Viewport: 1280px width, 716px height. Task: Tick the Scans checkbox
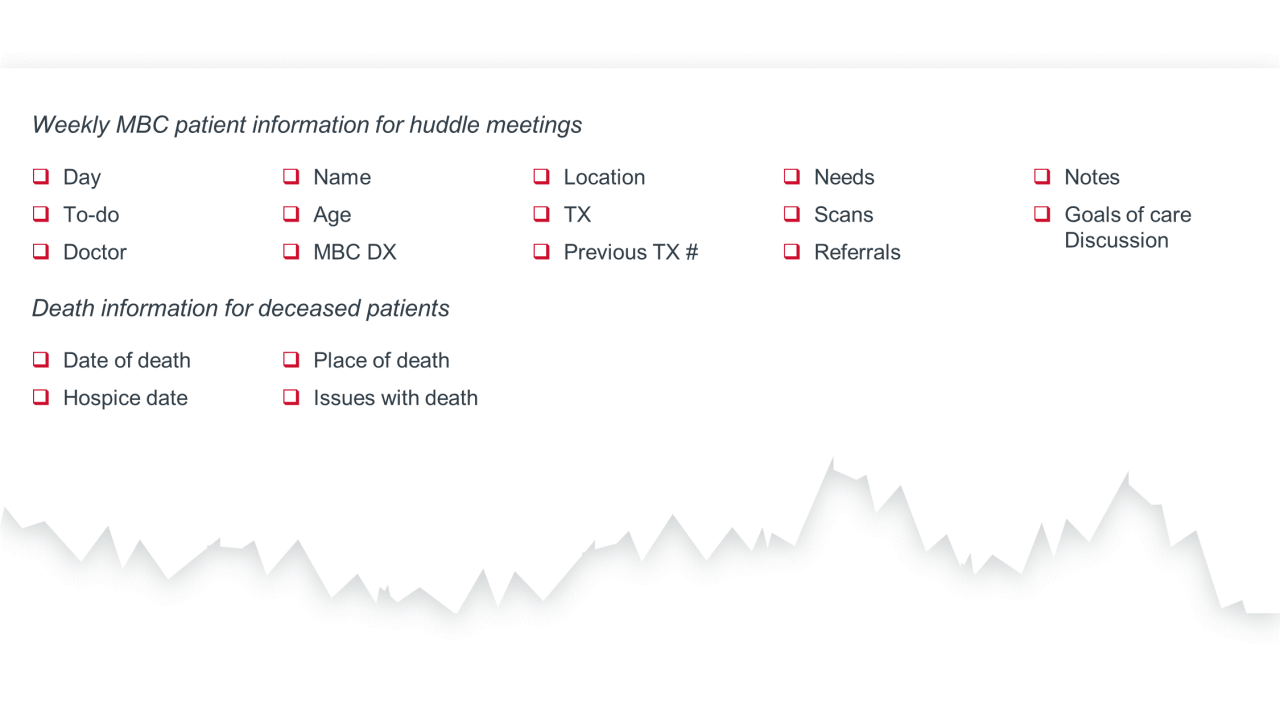[792, 214]
